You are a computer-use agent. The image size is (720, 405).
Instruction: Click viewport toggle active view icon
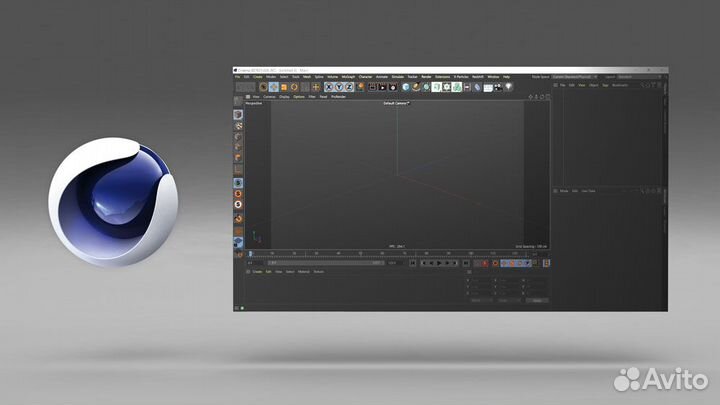(547, 97)
